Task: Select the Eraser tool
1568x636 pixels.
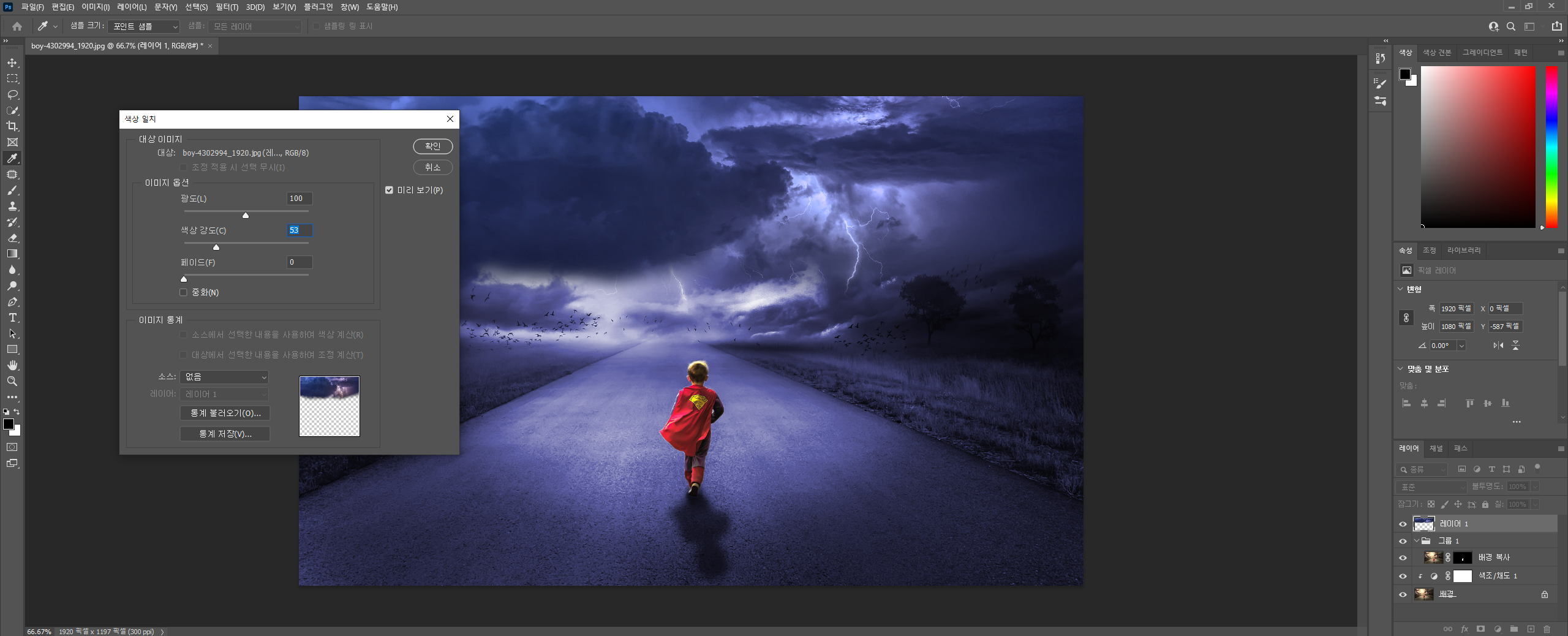Action: (12, 238)
